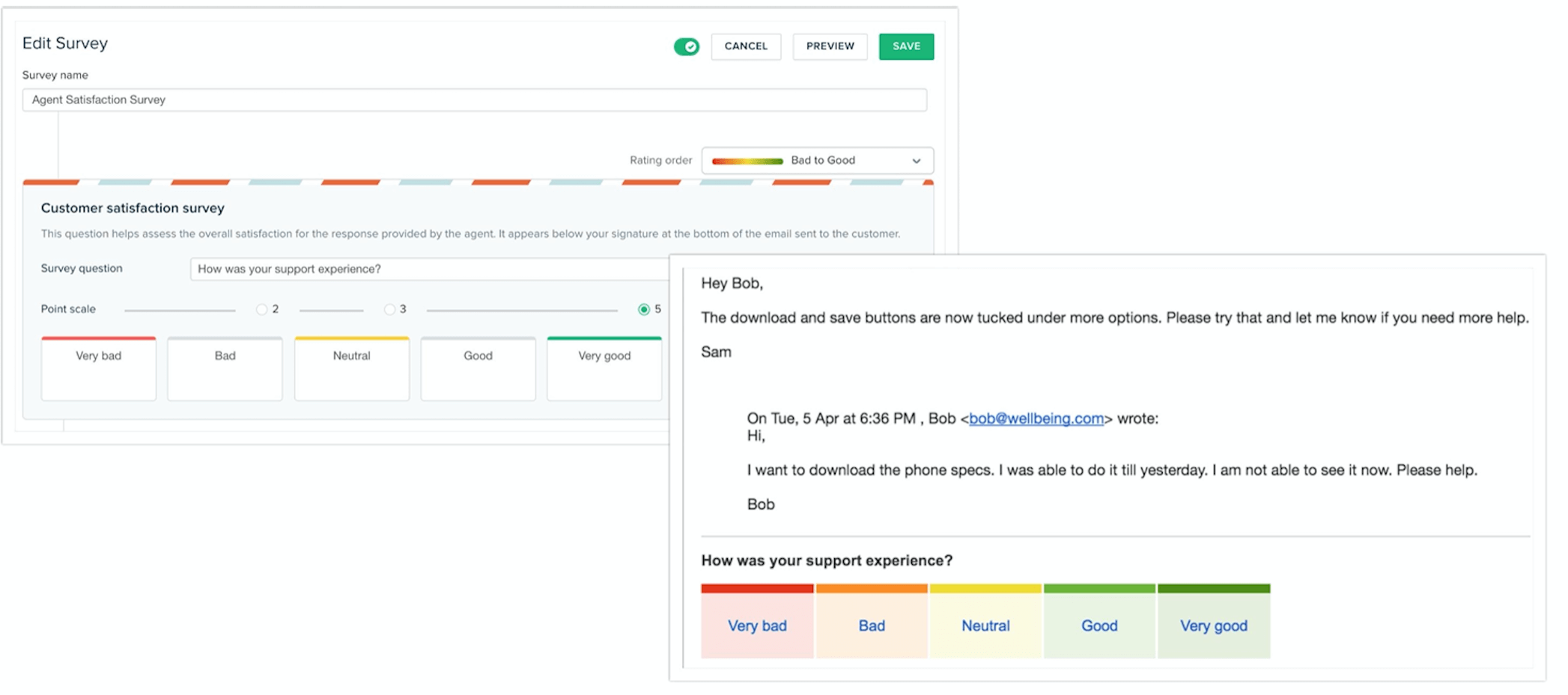Image resolution: width=1568 pixels, height=695 pixels.
Task: Click the Sam signature text
Action: click(716, 352)
